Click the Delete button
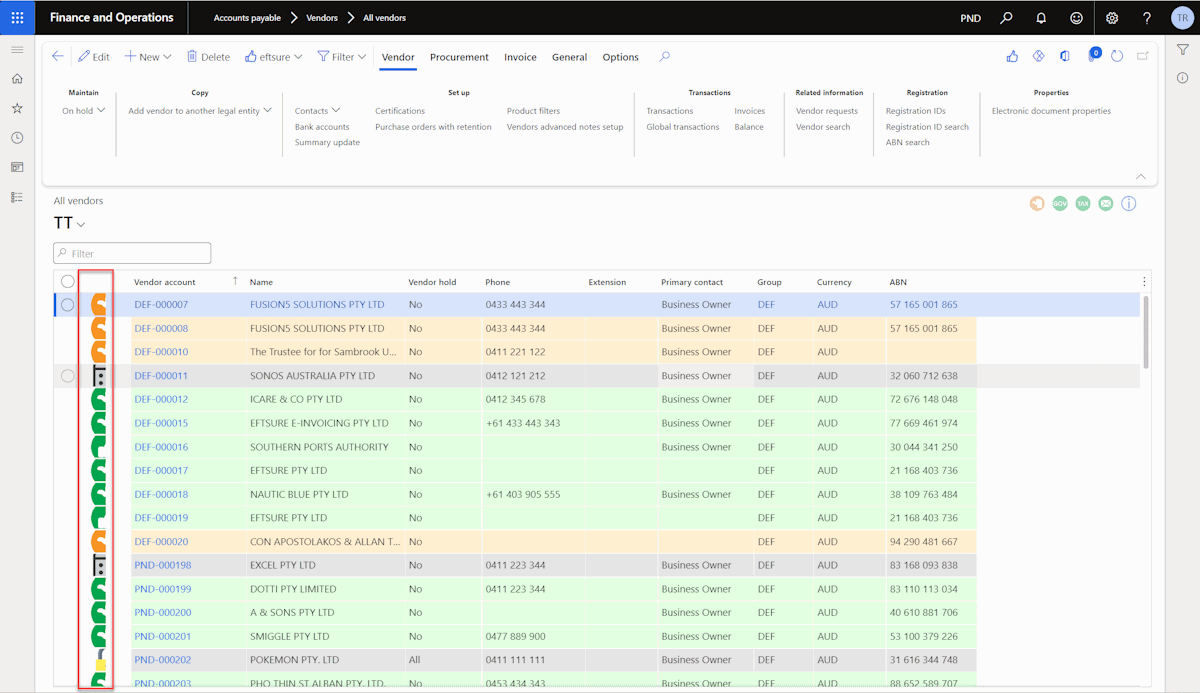The image size is (1200, 693). click(x=208, y=57)
